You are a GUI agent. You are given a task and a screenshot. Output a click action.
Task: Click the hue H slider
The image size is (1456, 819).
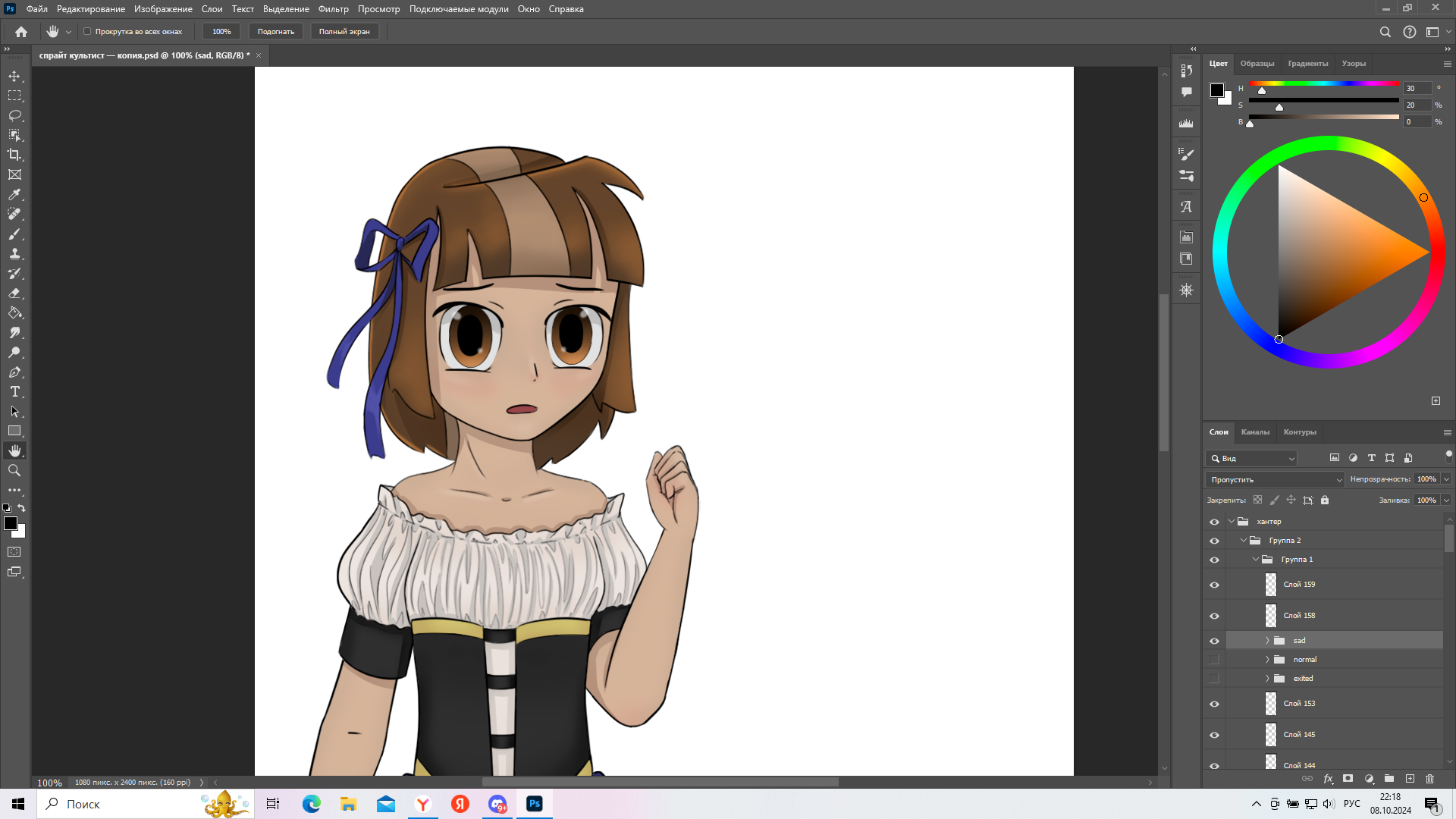1324,83
